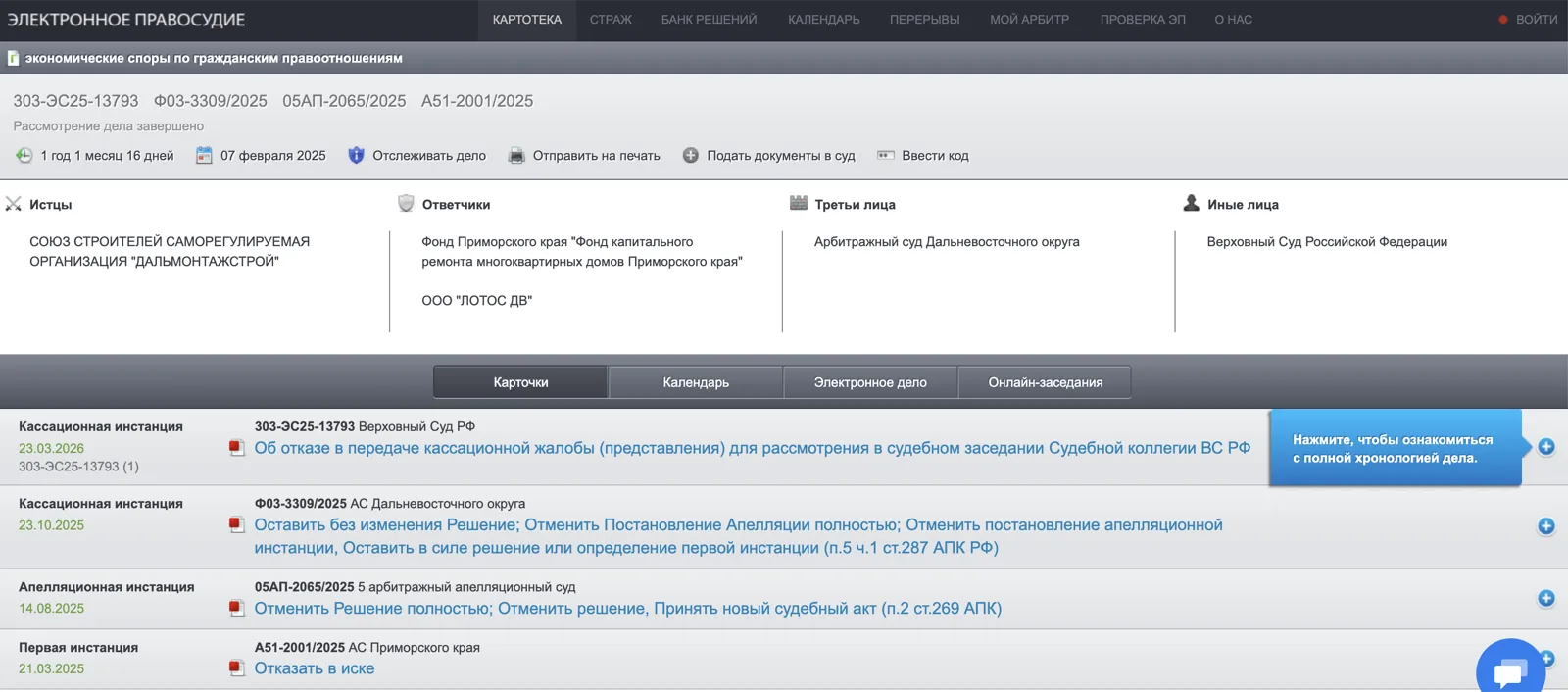The height and width of the screenshot is (692, 1568).
Task: Open the Электронное дело tab
Action: [870, 382]
